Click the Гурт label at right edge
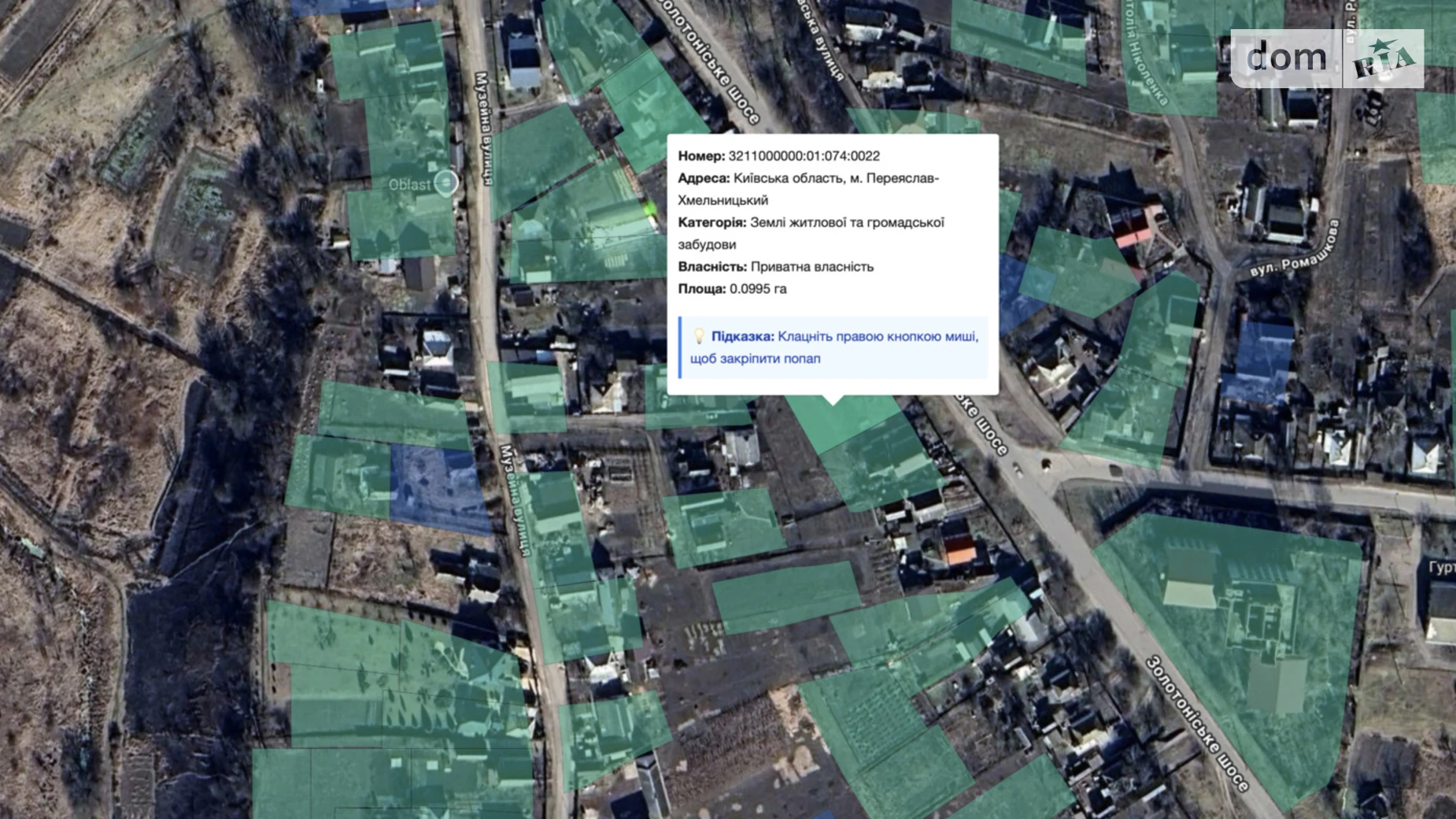Image resolution: width=1456 pixels, height=819 pixels. pos(1442,568)
